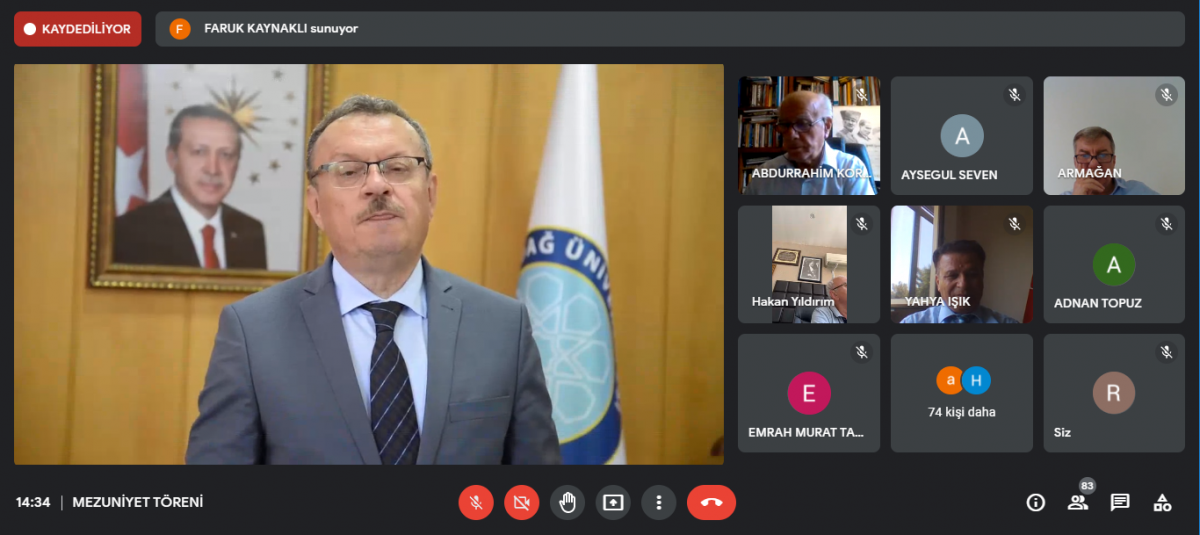Turn on the disabled camera button
Image resolution: width=1200 pixels, height=535 pixels.
point(521,502)
